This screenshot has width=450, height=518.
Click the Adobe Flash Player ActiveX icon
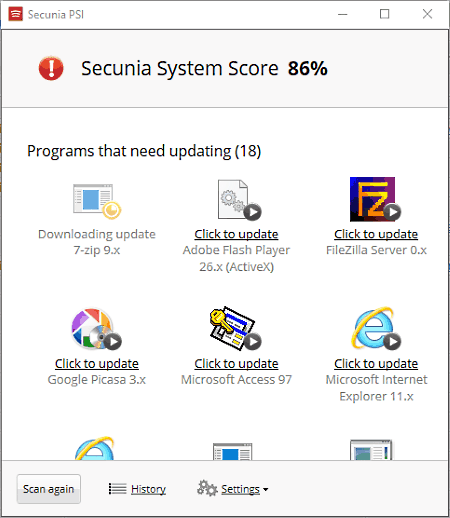pyautogui.click(x=239, y=200)
